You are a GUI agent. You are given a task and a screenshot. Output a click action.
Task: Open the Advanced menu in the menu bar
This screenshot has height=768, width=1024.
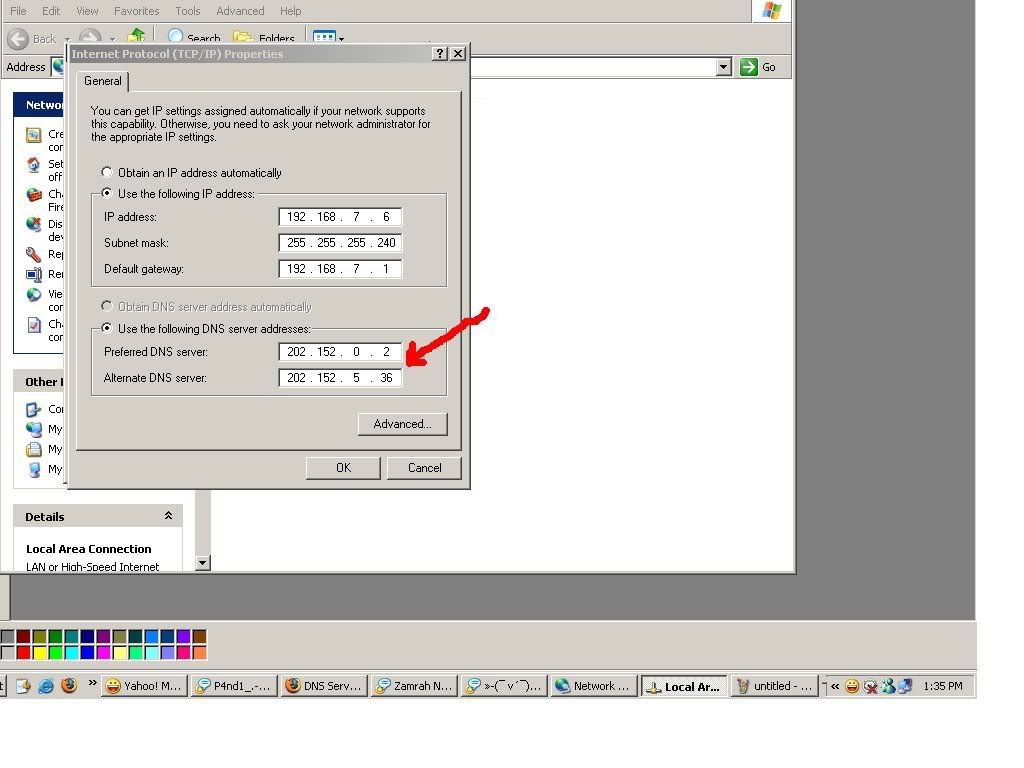[x=240, y=11]
